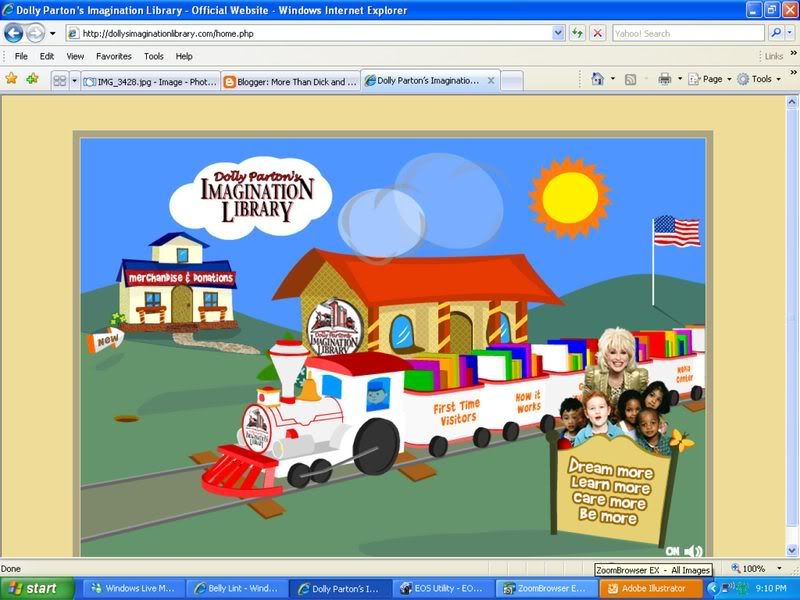Click the vertical scrollbar up arrow
The height and width of the screenshot is (600, 800).
pos(792,102)
